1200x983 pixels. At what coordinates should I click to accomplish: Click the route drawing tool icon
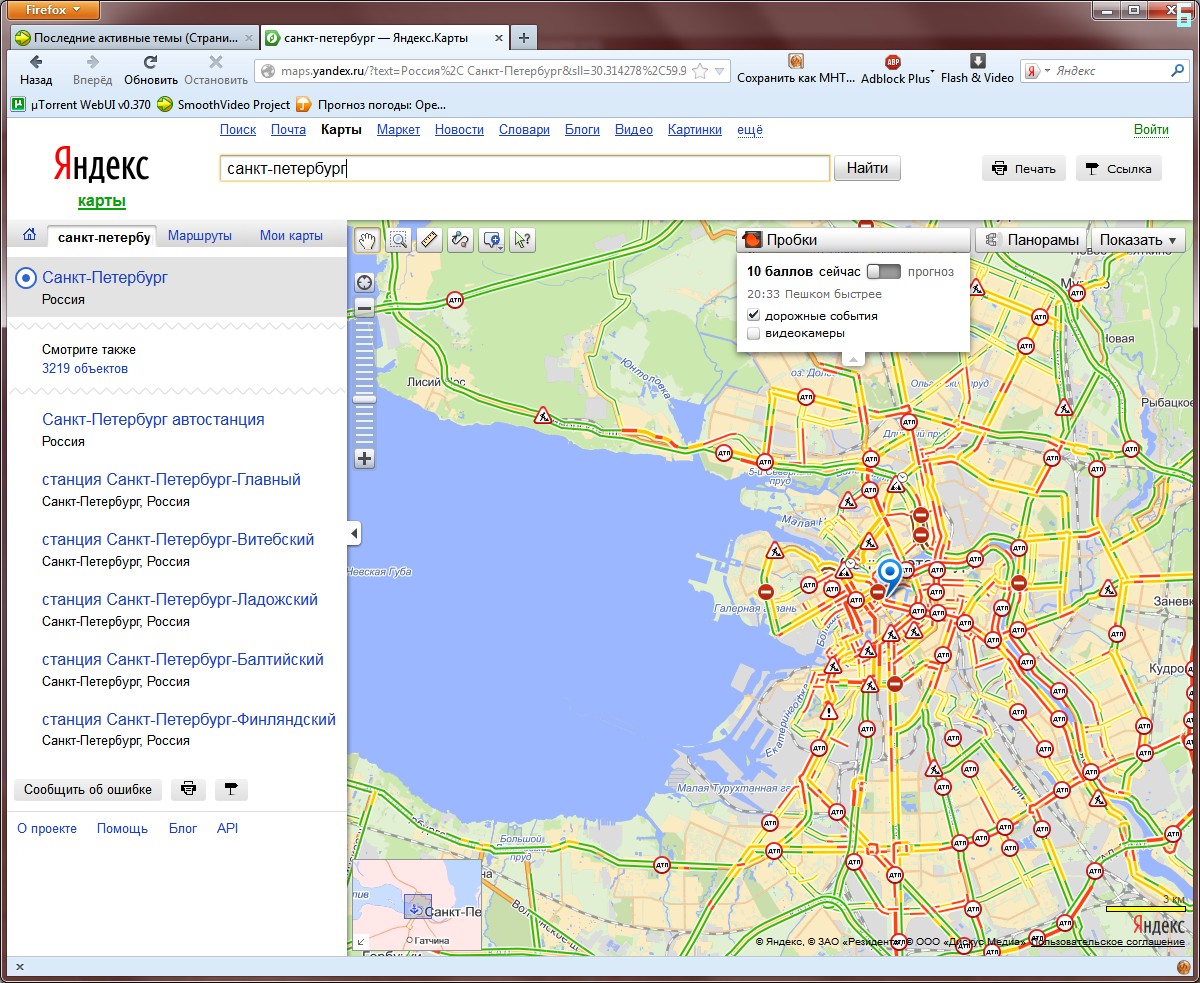pyautogui.click(x=460, y=240)
